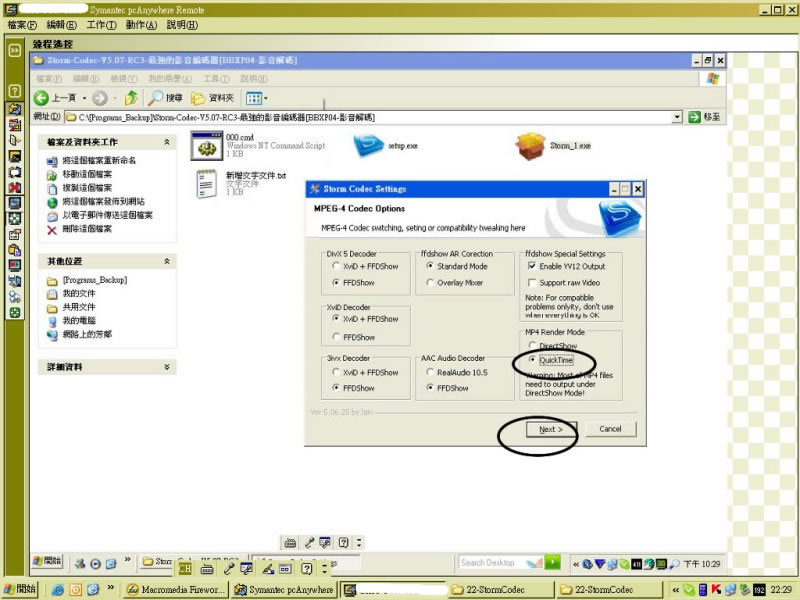Open 動作(A) menu in pcAnywhere

coord(141,24)
